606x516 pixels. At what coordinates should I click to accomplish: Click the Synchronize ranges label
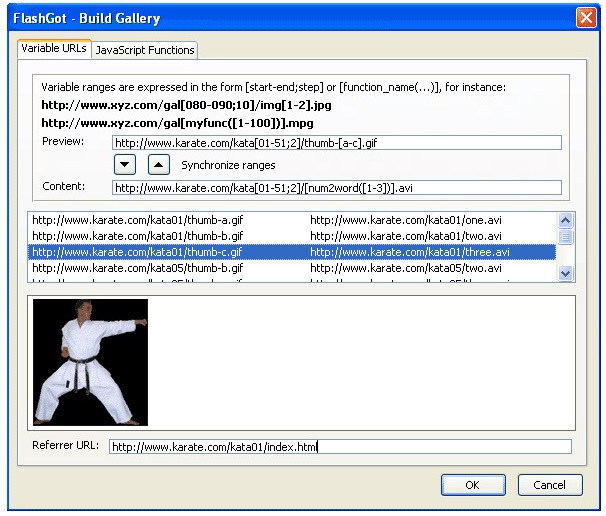tap(228, 165)
